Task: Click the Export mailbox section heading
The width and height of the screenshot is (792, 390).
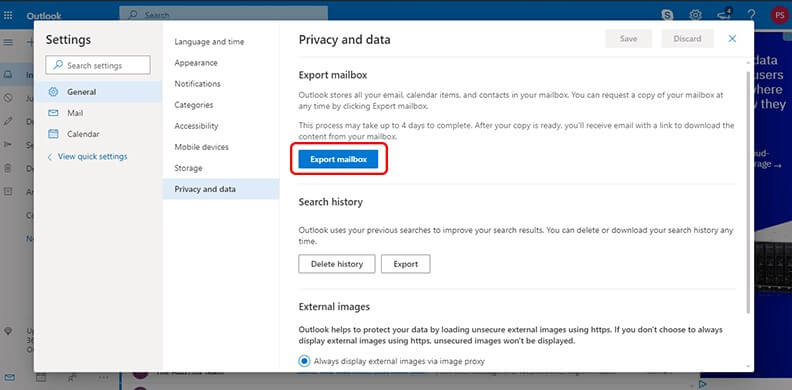Action: tap(333, 75)
